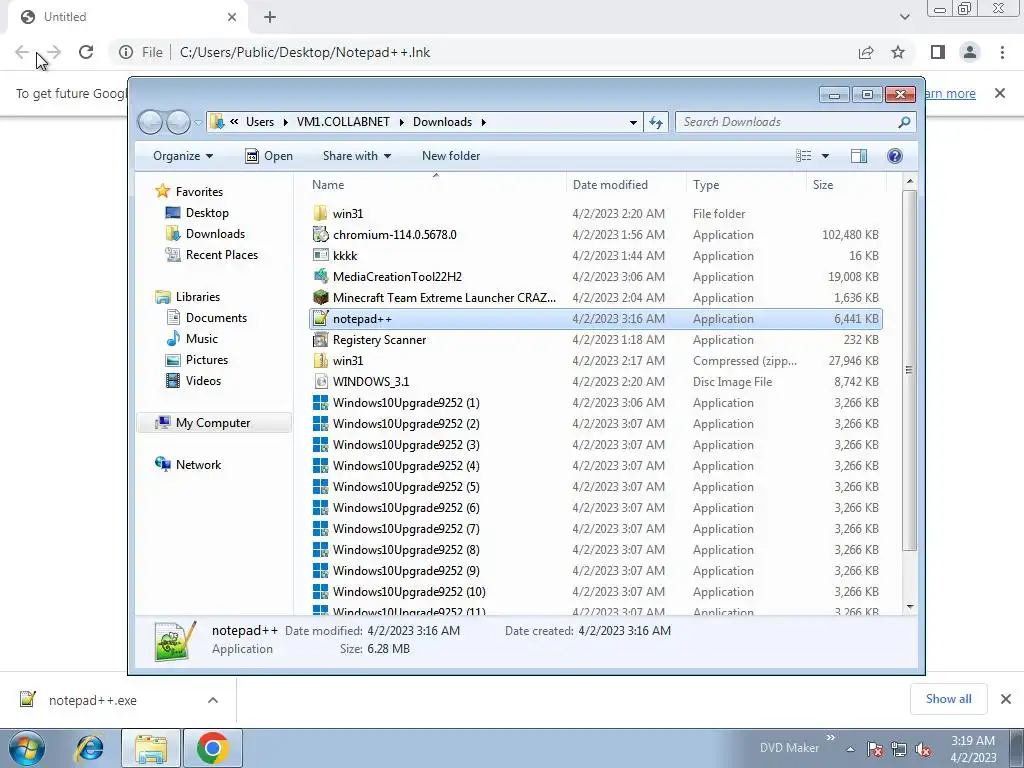This screenshot has width=1024, height=768.
Task: Click the Explorer help question mark icon
Action: click(895, 155)
